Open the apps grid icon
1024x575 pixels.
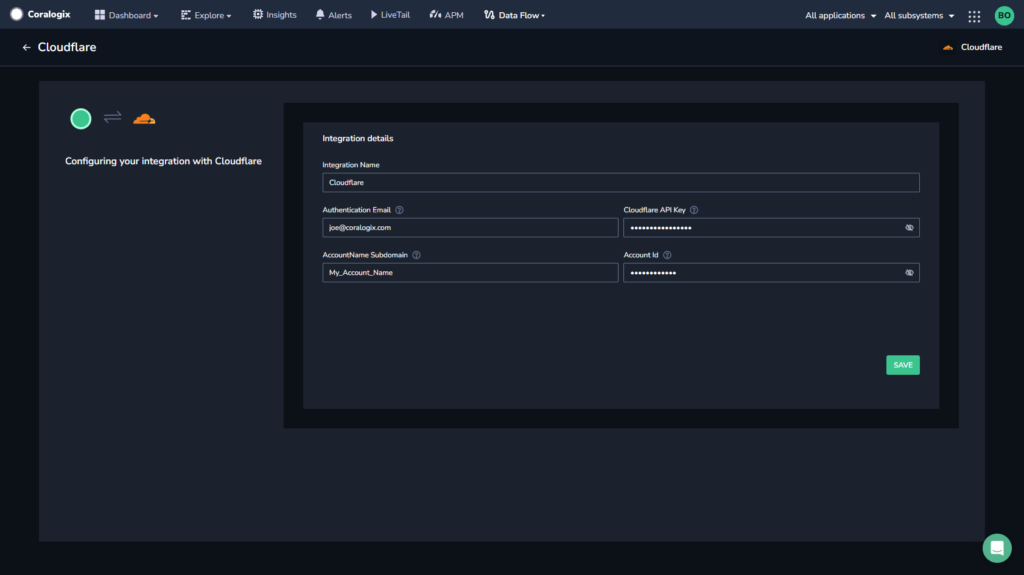click(974, 16)
